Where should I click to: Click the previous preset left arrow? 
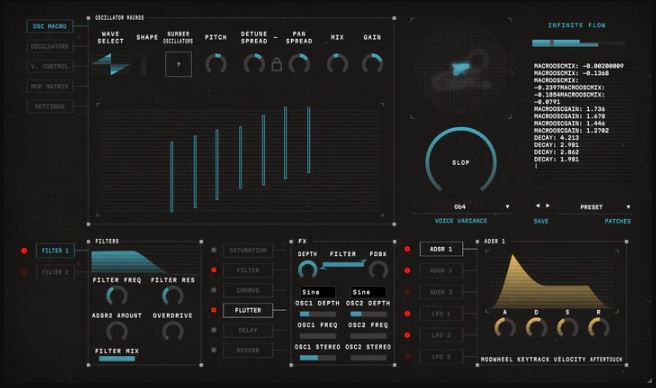tap(538, 206)
